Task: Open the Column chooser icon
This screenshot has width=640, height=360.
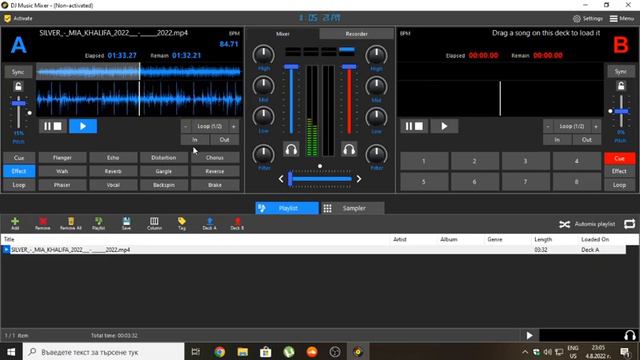Action: point(154,223)
